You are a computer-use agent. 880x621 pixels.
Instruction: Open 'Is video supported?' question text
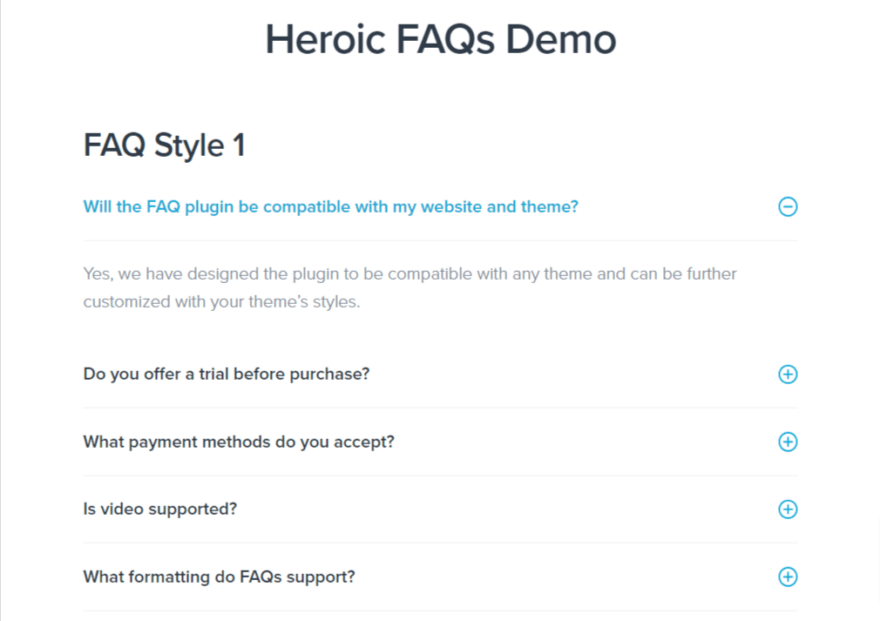(x=160, y=509)
